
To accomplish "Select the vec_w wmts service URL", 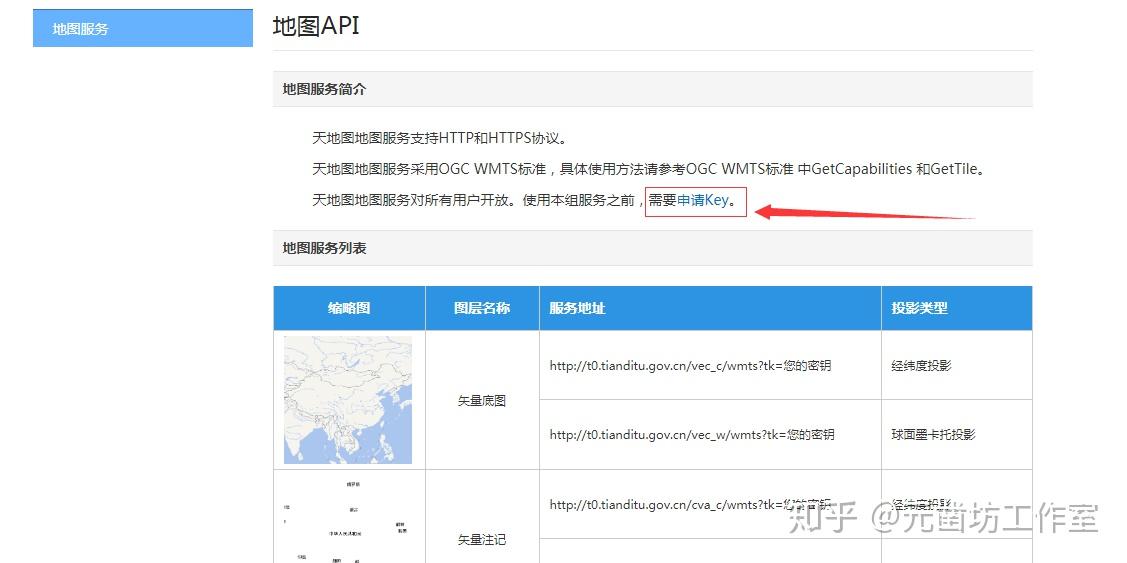I will tap(692, 434).
